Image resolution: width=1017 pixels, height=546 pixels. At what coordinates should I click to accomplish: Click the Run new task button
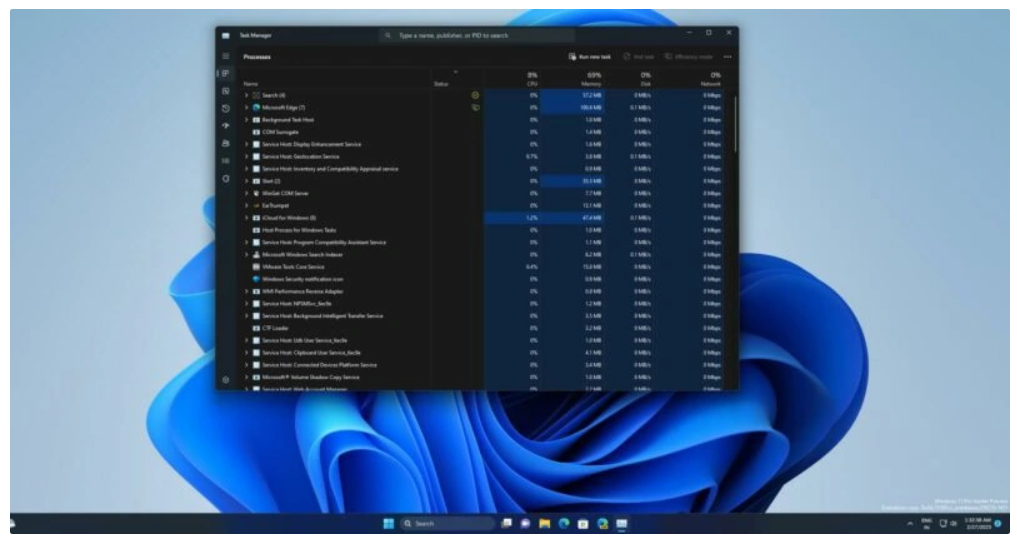point(590,57)
